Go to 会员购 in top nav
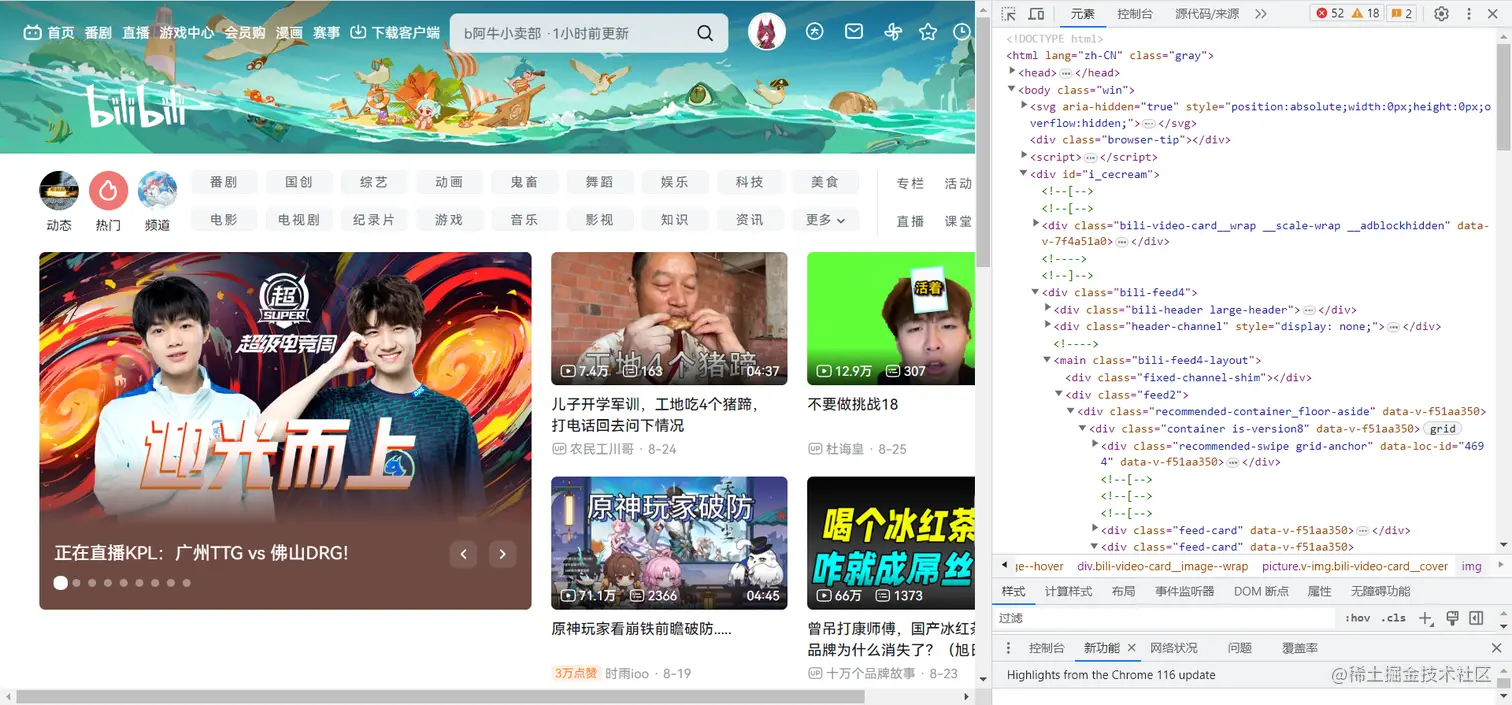 [x=245, y=33]
